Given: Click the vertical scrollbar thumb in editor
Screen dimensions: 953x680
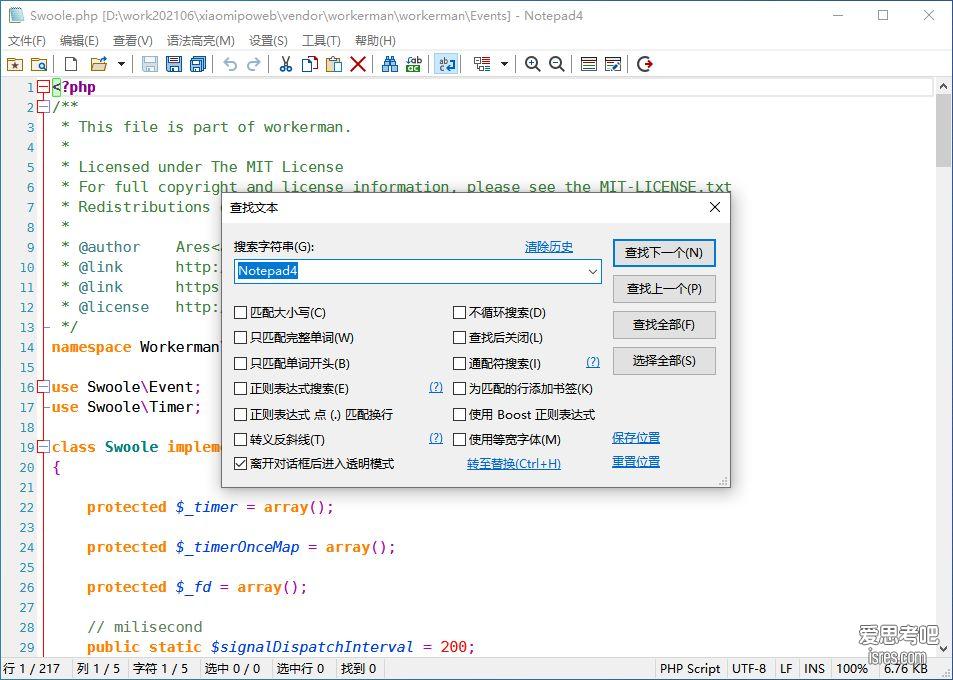Looking at the screenshot, I should 943,131.
